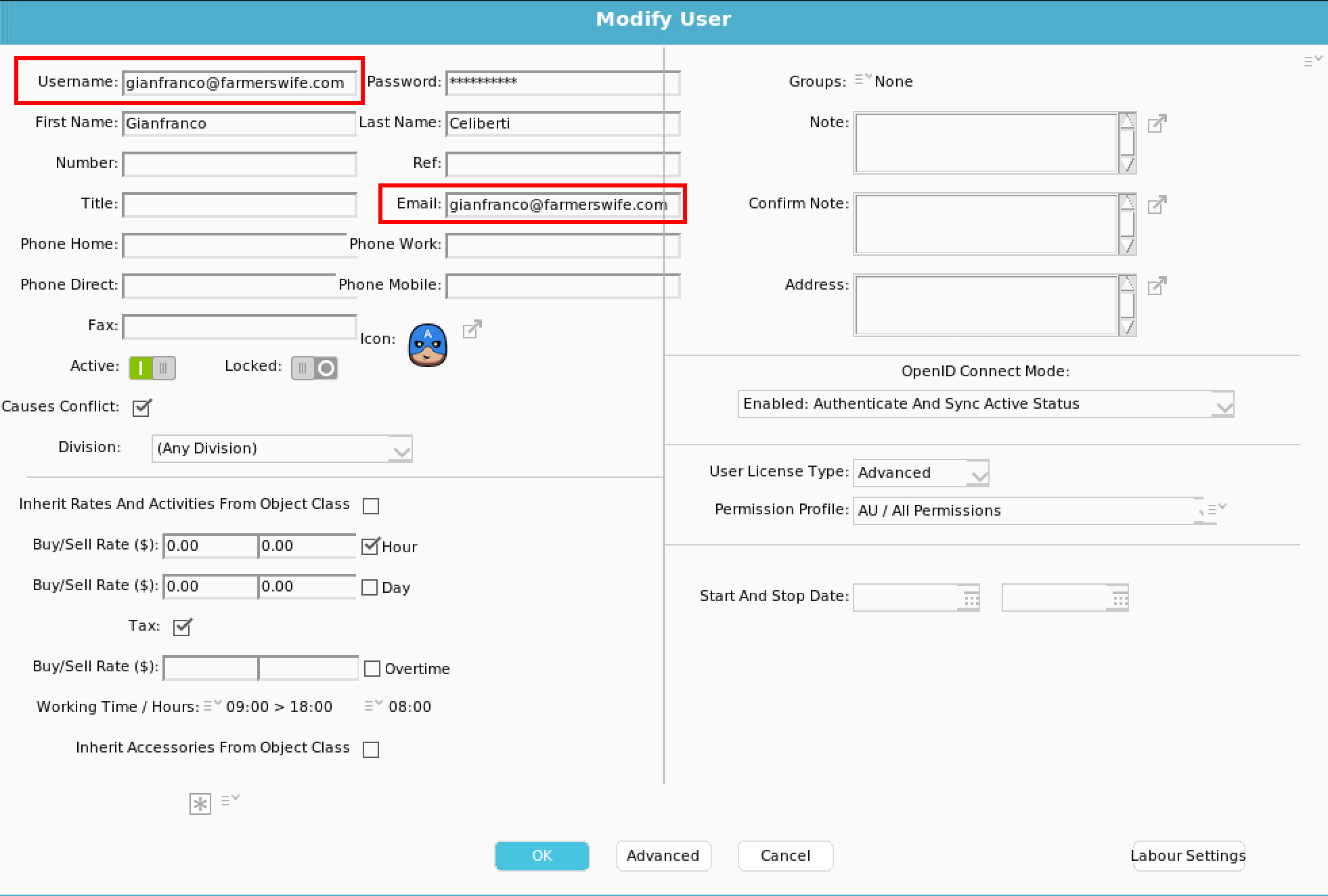Click the expand icon beside Confirm Note
This screenshot has width=1328, height=896.
click(x=1157, y=205)
